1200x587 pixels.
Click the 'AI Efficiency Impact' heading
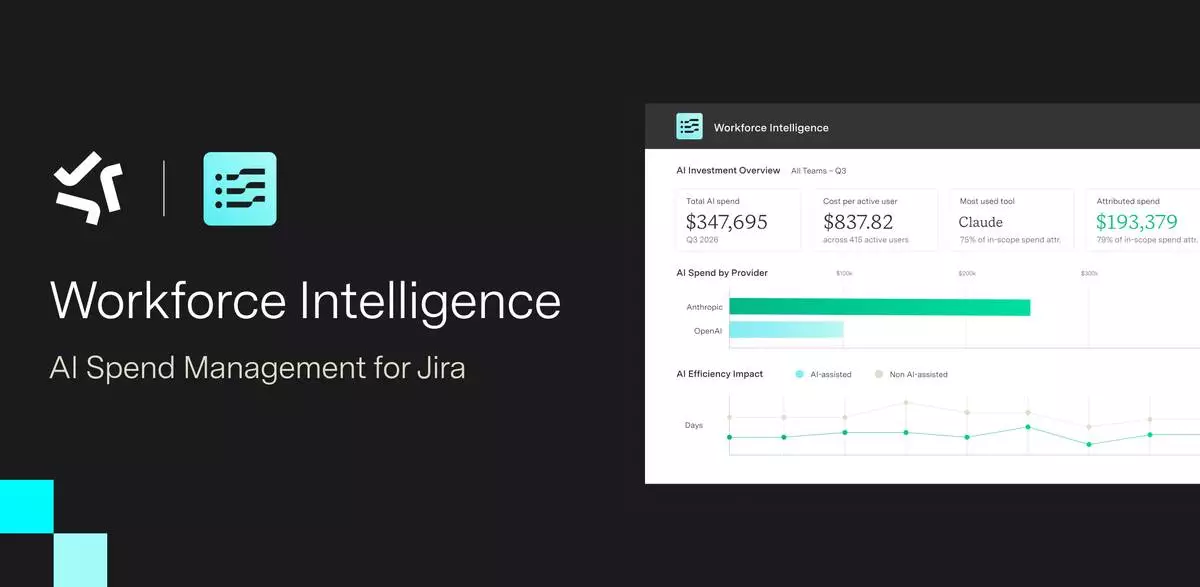point(719,374)
